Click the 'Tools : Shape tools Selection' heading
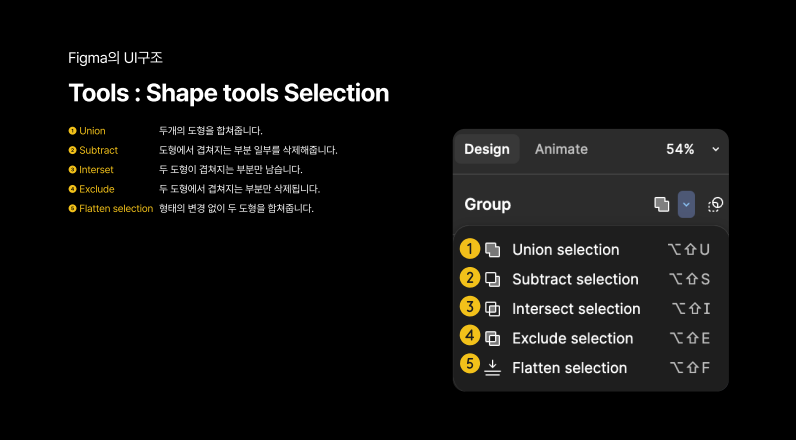Viewport: 796px width, 440px height. coord(228,93)
